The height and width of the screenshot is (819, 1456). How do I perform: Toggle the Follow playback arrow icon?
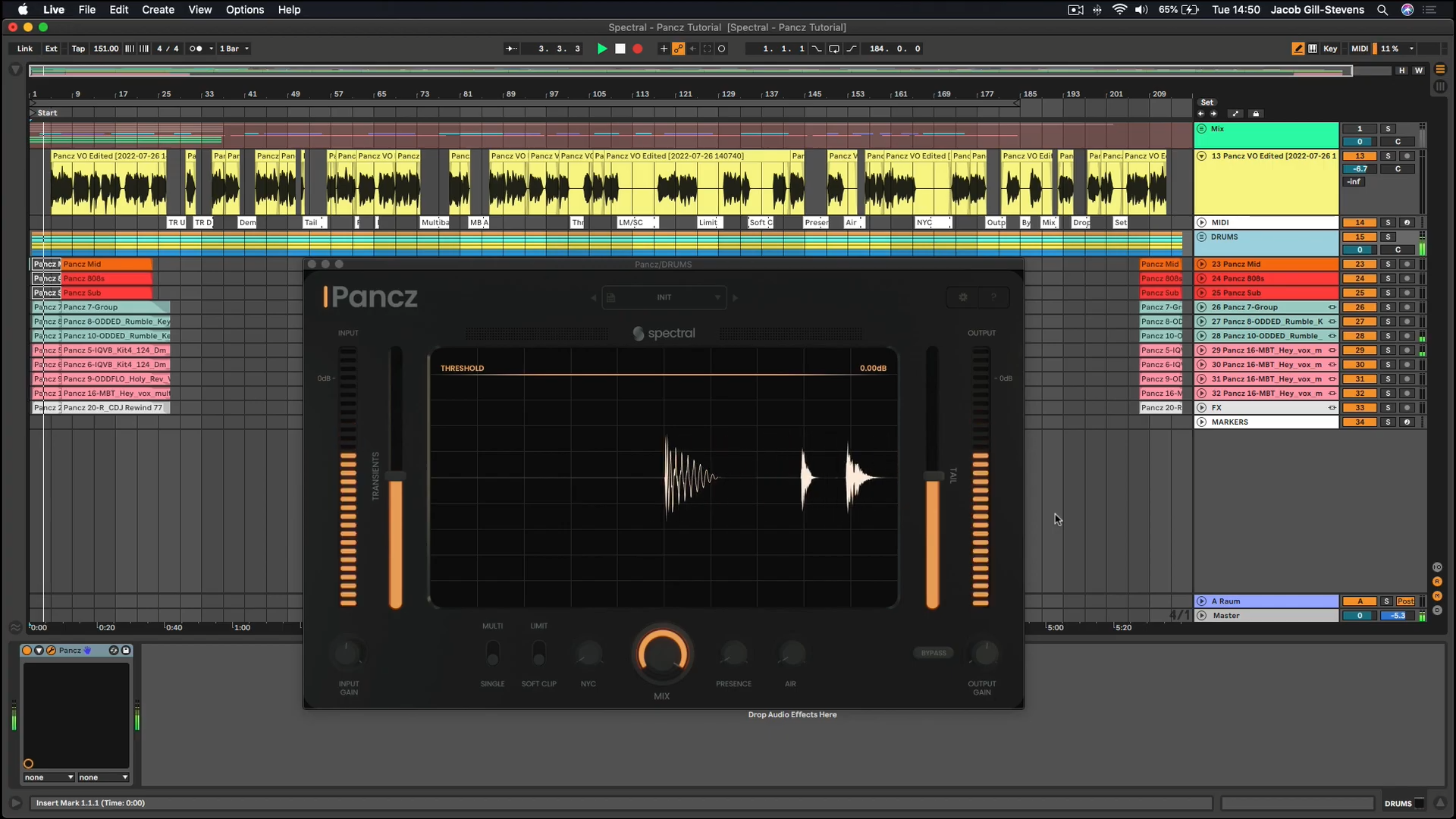[x=512, y=49]
